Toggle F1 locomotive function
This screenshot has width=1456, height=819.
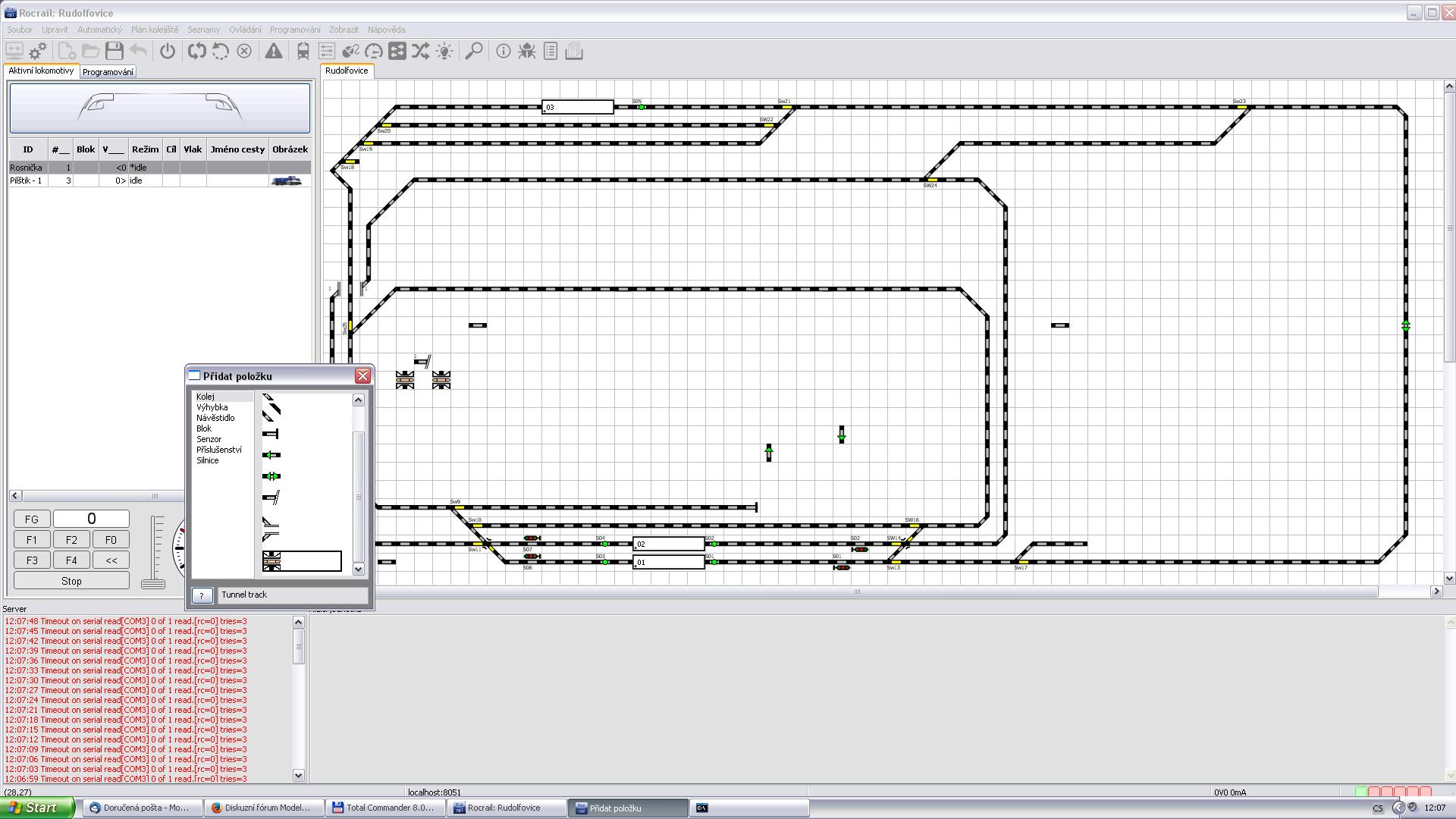click(32, 540)
